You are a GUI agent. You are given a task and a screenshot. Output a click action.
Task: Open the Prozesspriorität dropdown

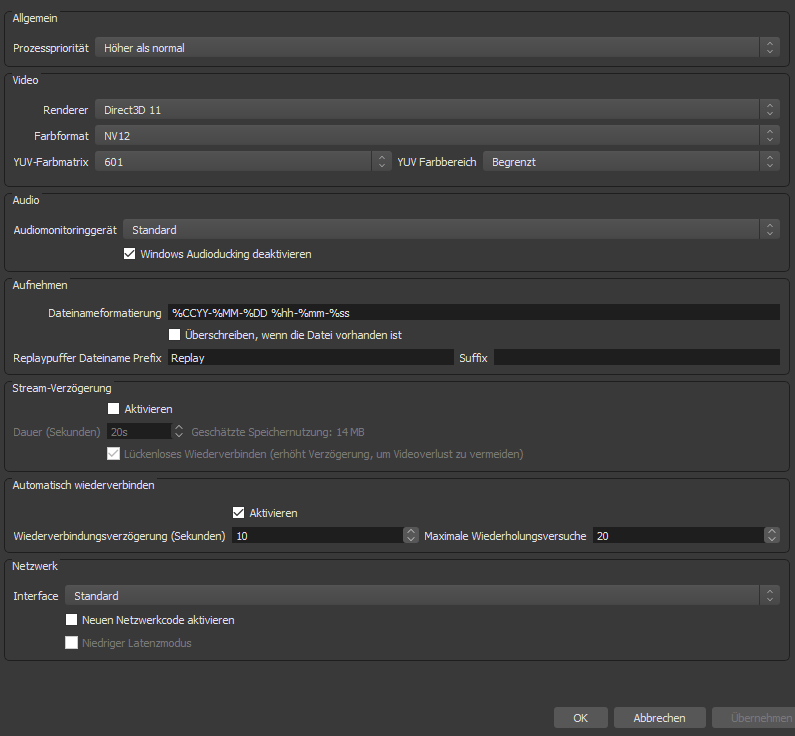436,47
